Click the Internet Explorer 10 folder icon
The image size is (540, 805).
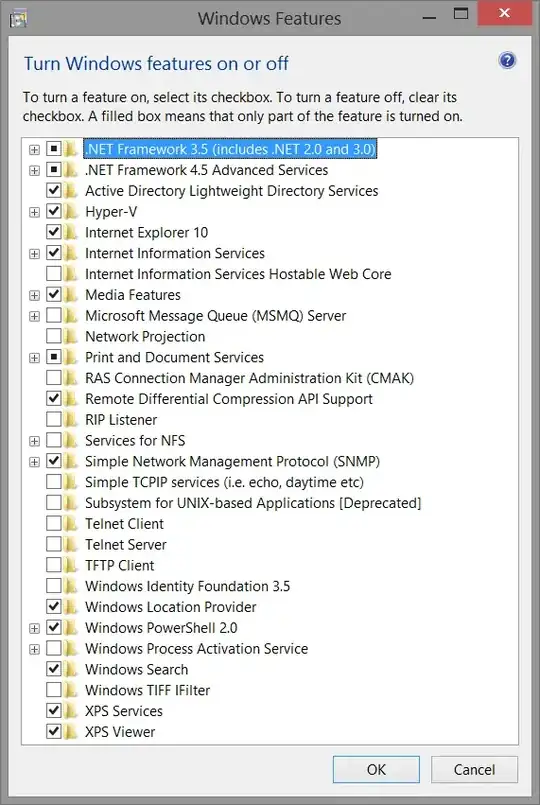71,232
